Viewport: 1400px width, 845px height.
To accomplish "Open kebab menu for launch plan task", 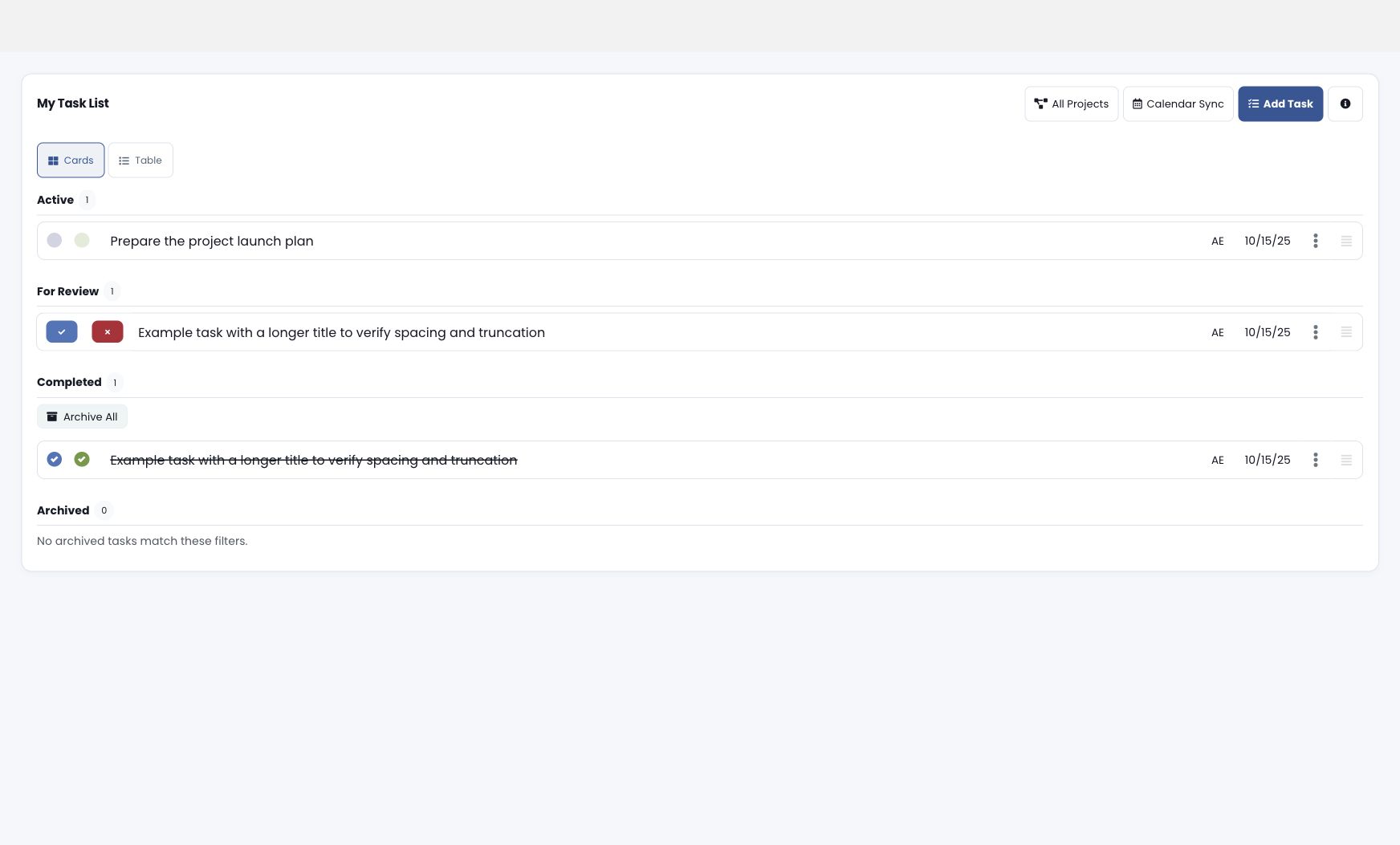I will [1315, 241].
